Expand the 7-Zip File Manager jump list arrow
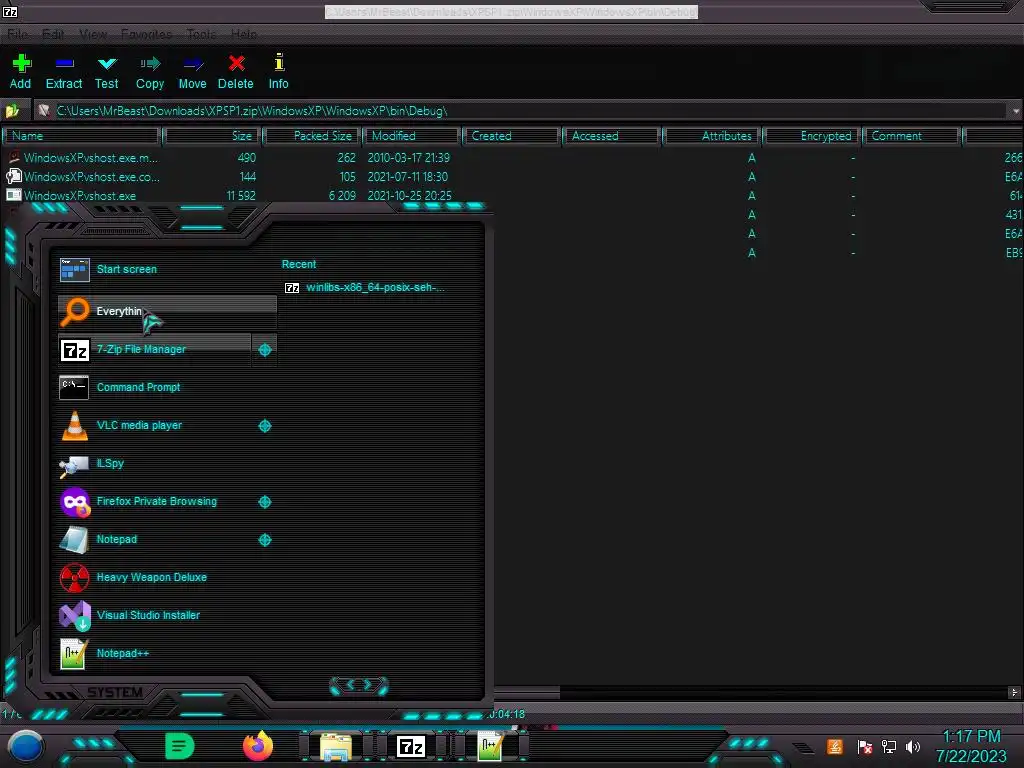 coord(264,350)
